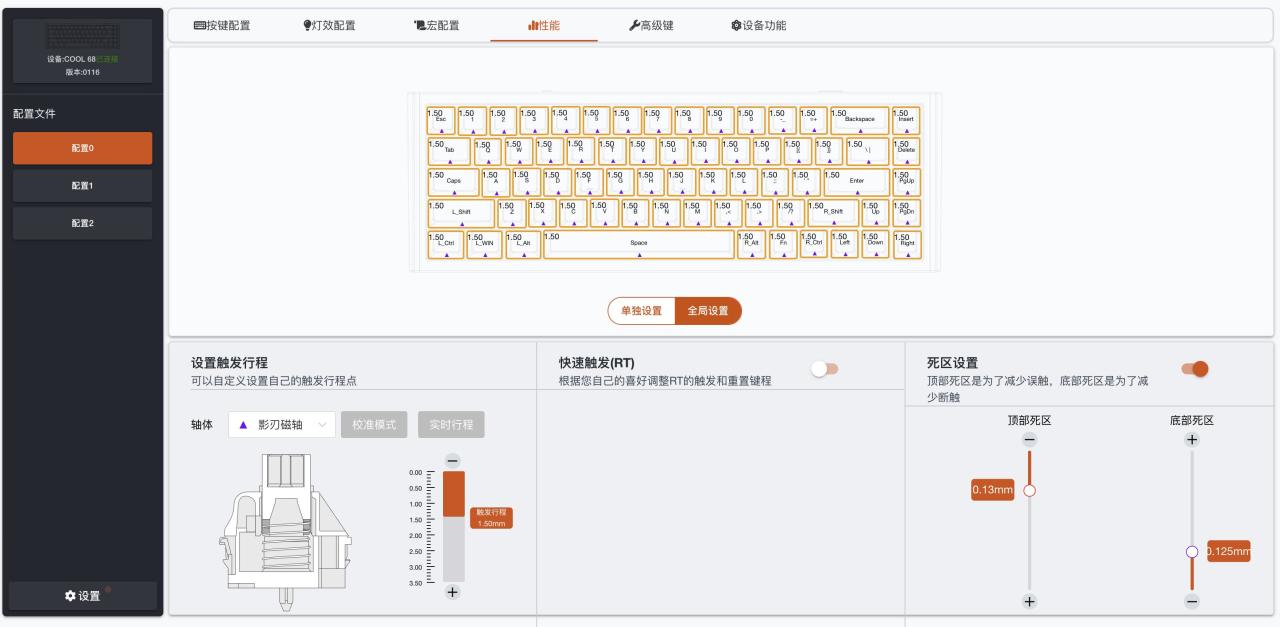
Task: Click the minus icon above trigger travel bar
Action: click(452, 460)
